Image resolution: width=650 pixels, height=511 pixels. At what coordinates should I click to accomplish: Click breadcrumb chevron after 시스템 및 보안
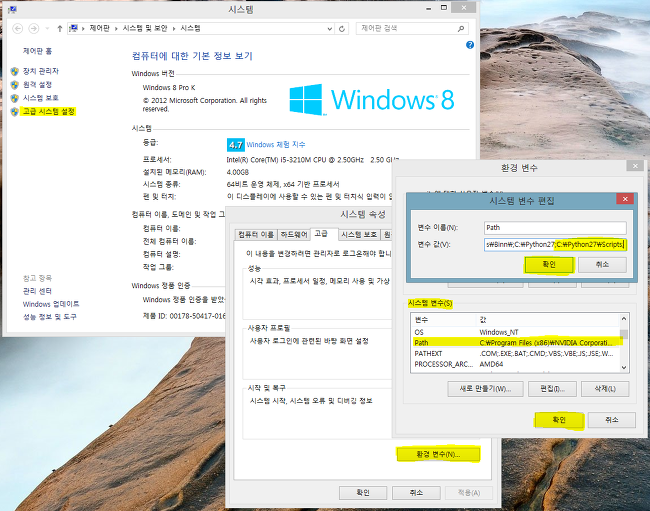pyautogui.click(x=174, y=29)
